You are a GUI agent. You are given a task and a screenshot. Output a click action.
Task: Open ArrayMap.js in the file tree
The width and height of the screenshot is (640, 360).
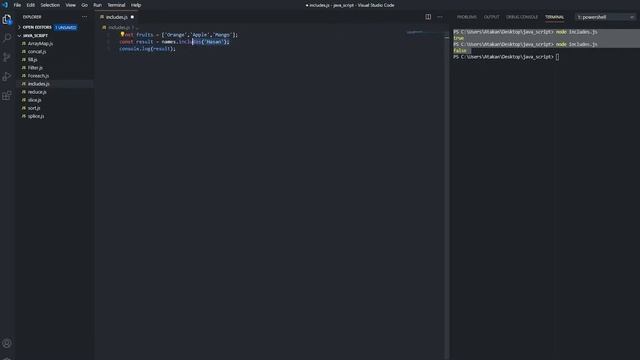click(40, 43)
